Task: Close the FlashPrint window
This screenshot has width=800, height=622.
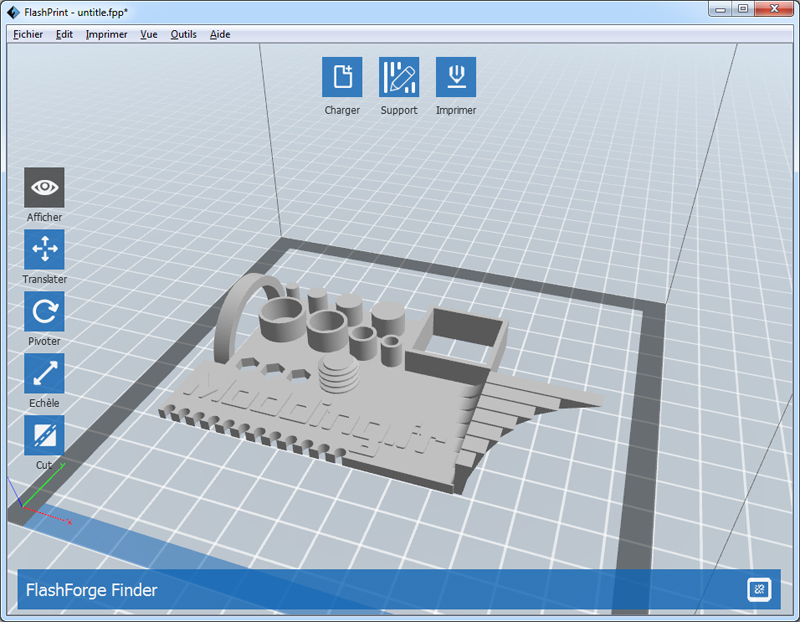Action: [774, 9]
